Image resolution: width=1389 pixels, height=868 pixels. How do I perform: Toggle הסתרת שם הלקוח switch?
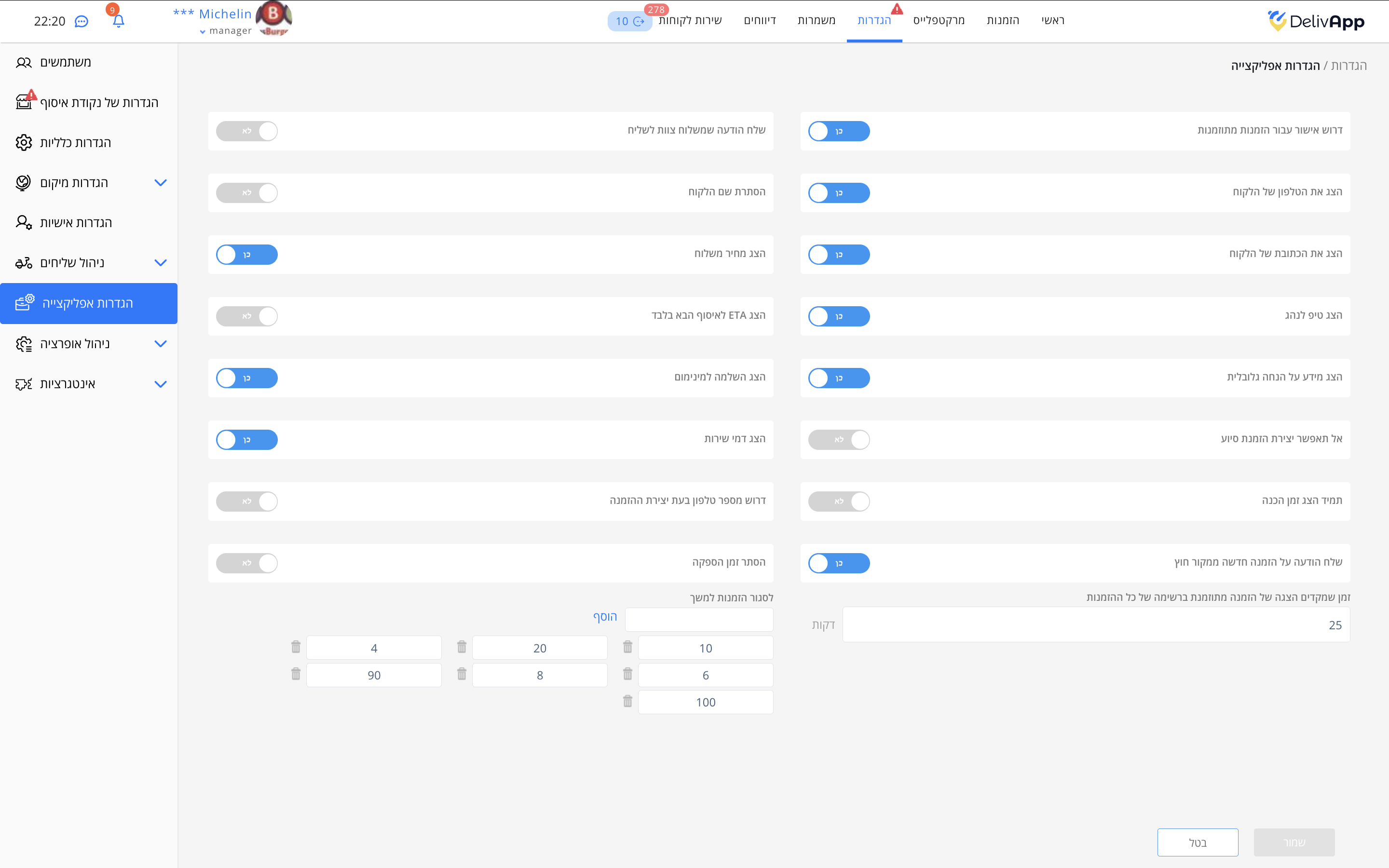coord(247,193)
